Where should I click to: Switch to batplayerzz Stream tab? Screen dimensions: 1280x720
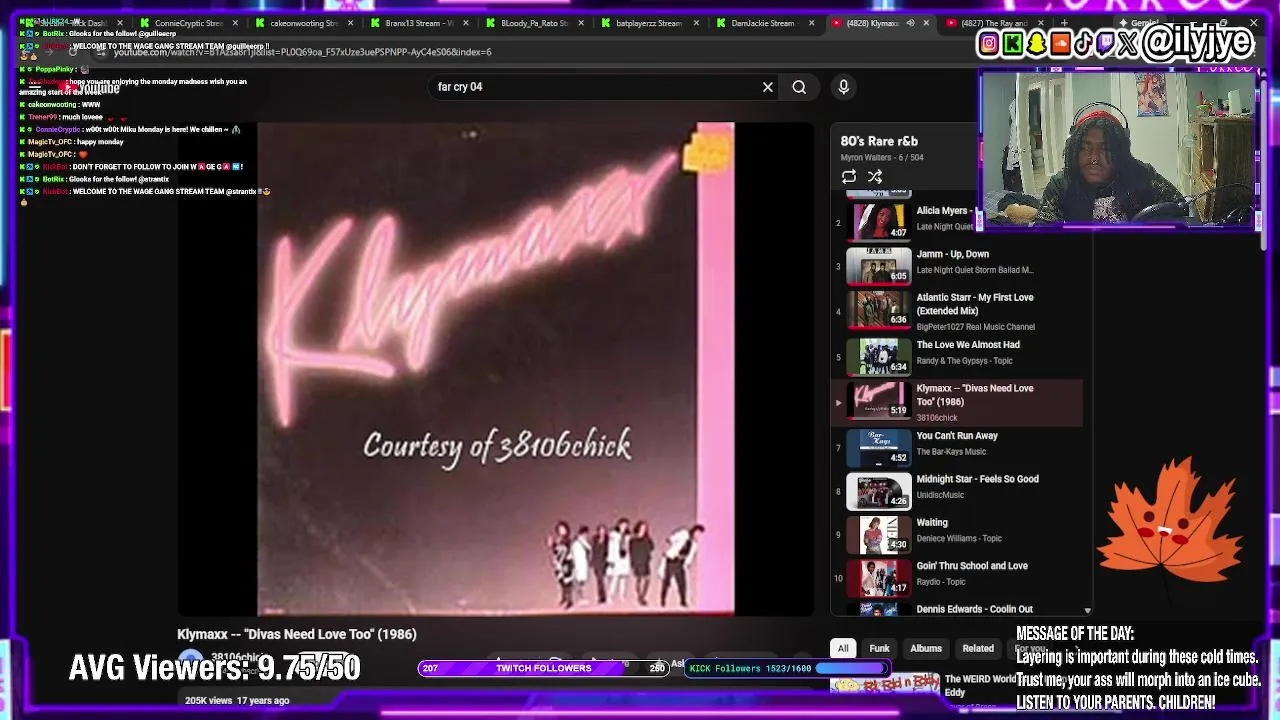pos(649,23)
